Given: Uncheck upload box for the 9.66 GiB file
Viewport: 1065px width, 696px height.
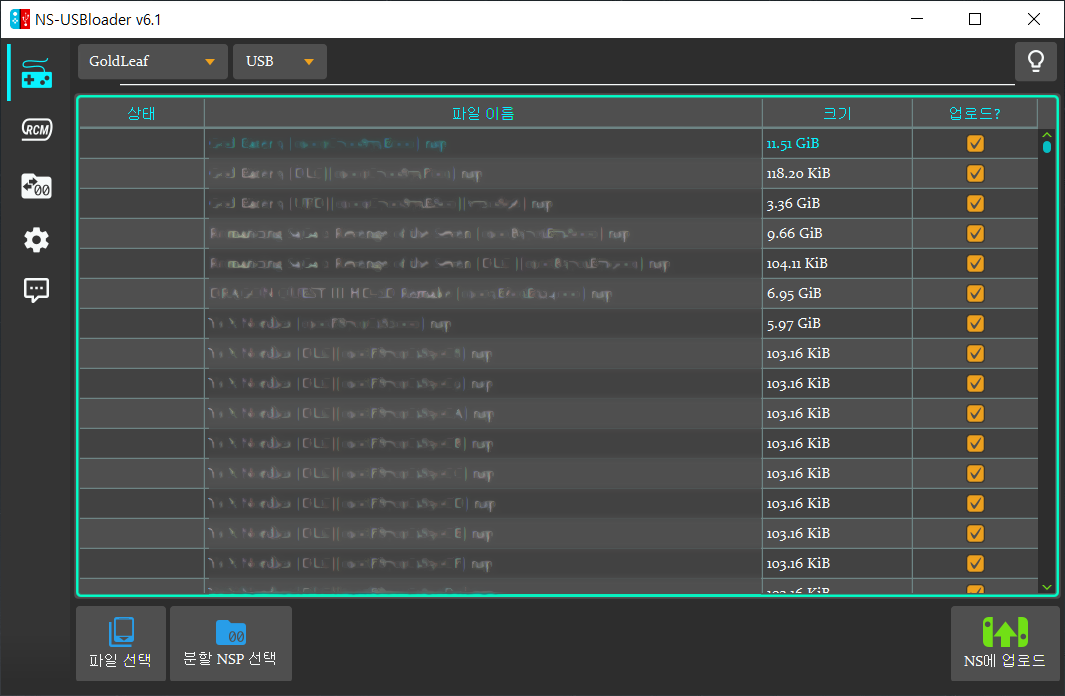Looking at the screenshot, I should point(975,233).
